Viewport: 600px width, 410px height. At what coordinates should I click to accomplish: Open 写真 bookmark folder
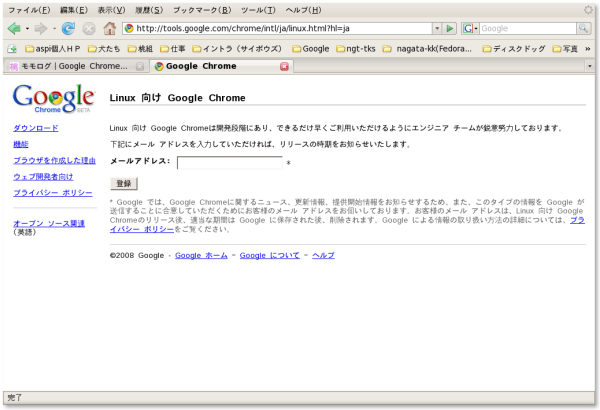point(565,49)
